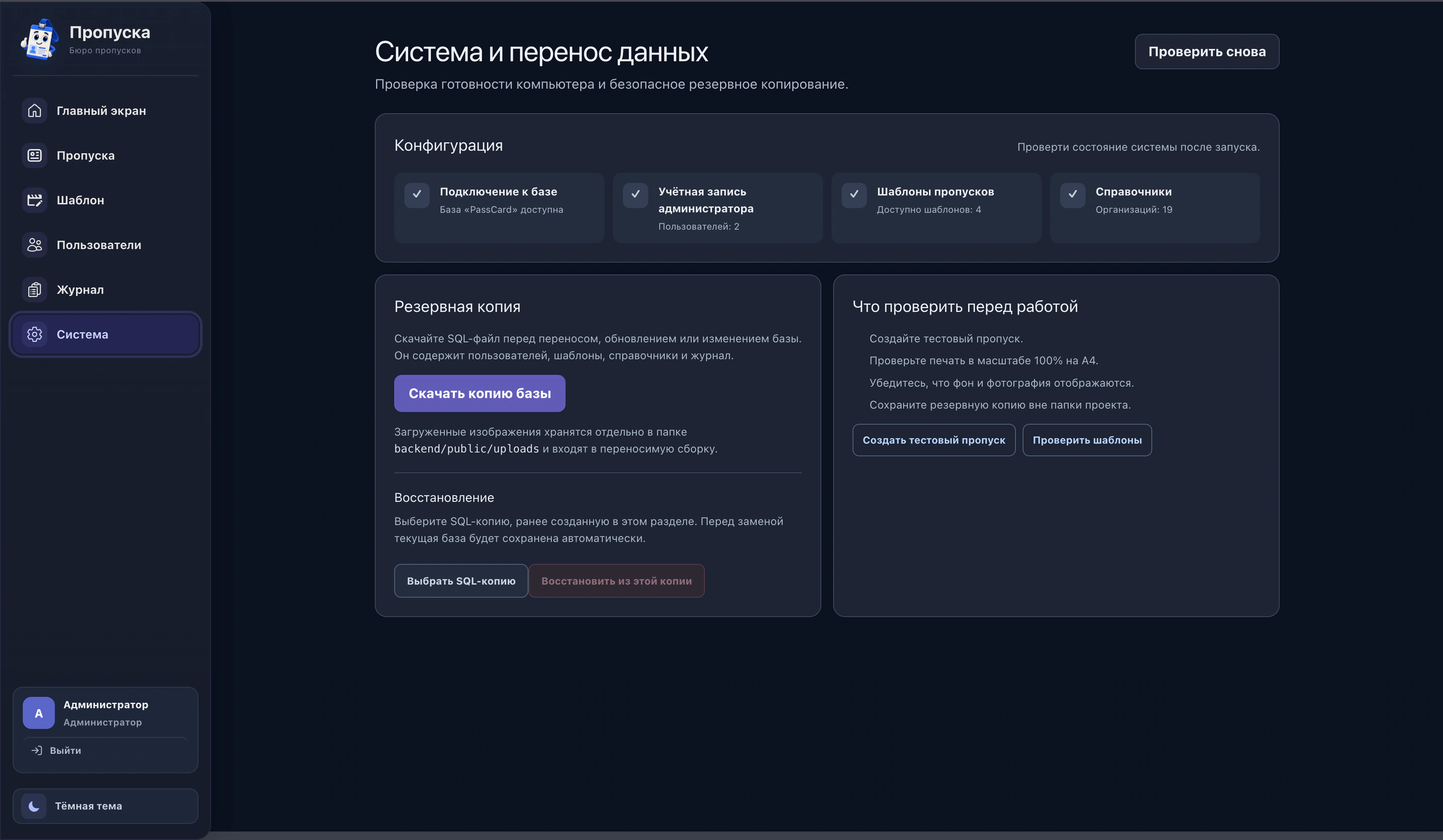Screen dimensions: 1443x840
Task: Click the people icon beside Пользователи
Action: (x=35, y=244)
